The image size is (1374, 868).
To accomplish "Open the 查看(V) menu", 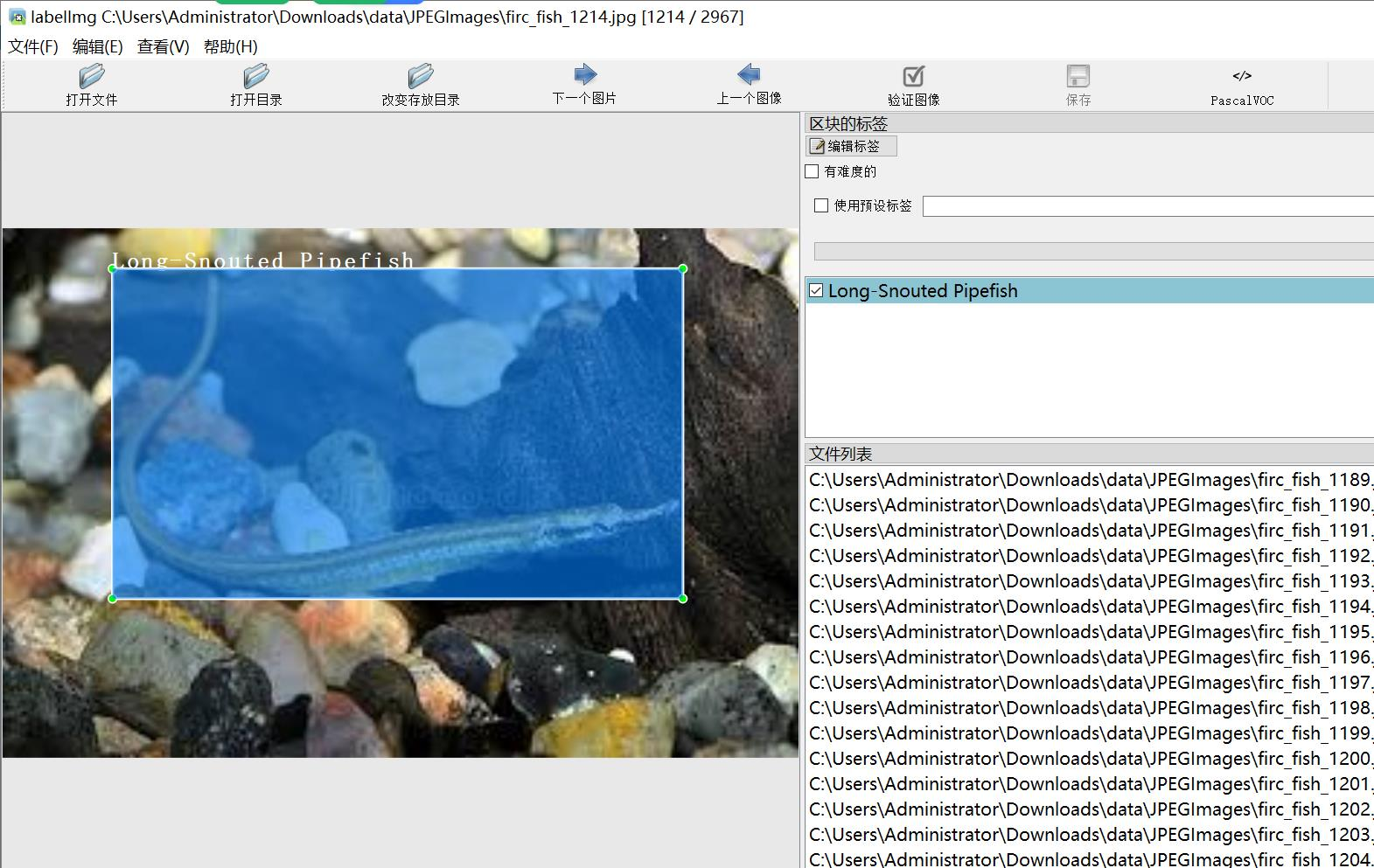I will [164, 46].
